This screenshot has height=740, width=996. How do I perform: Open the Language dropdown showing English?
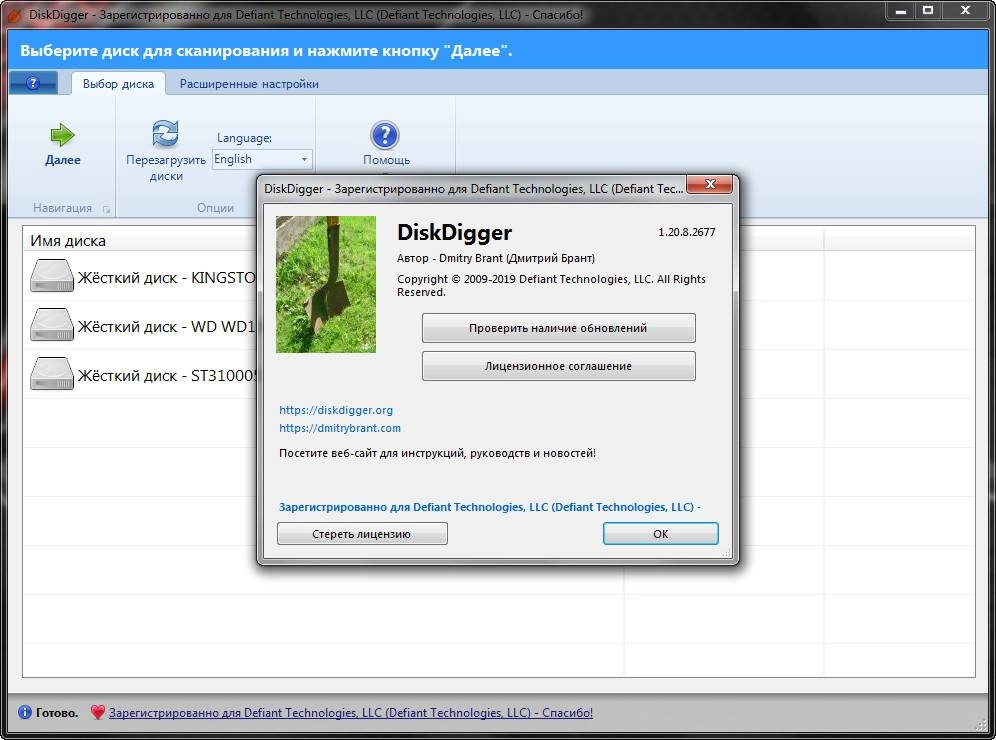point(262,159)
